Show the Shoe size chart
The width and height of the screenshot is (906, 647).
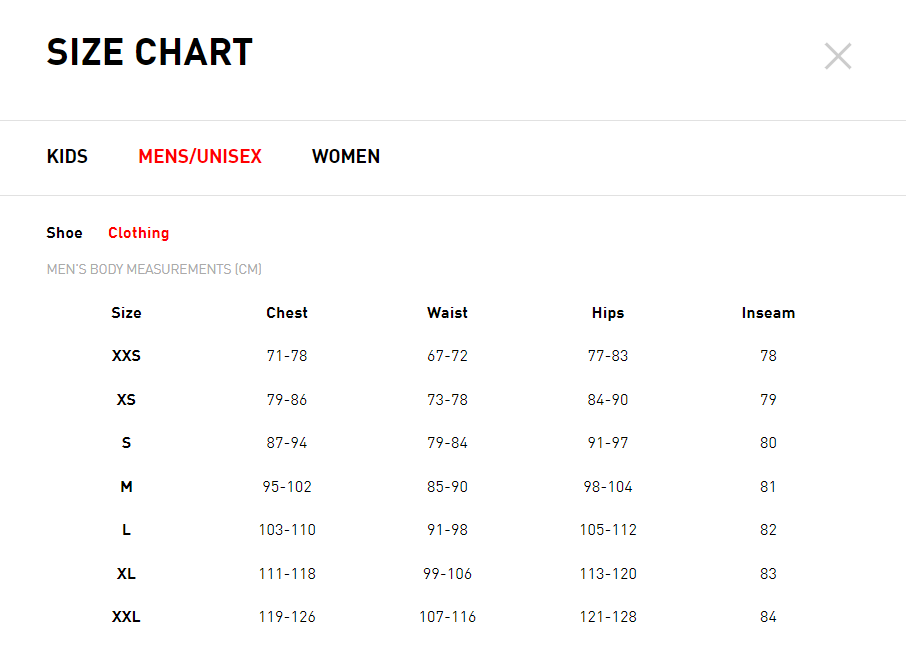point(65,233)
